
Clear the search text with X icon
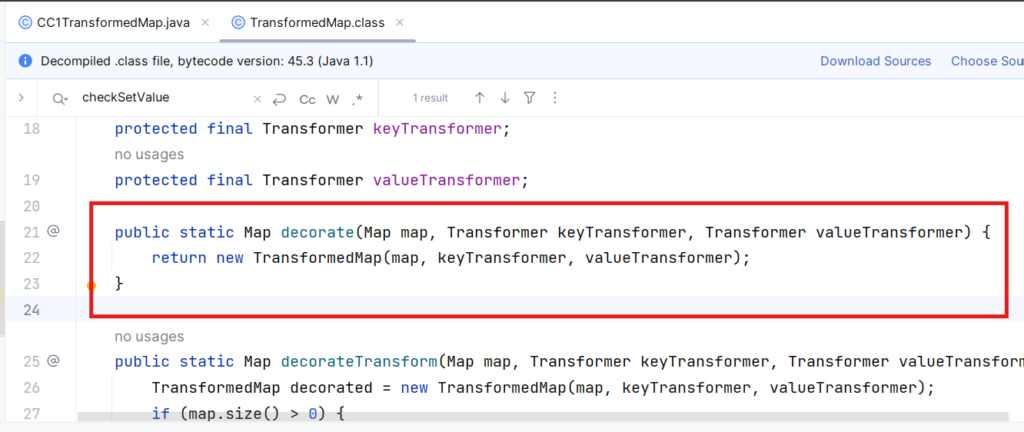click(x=257, y=98)
